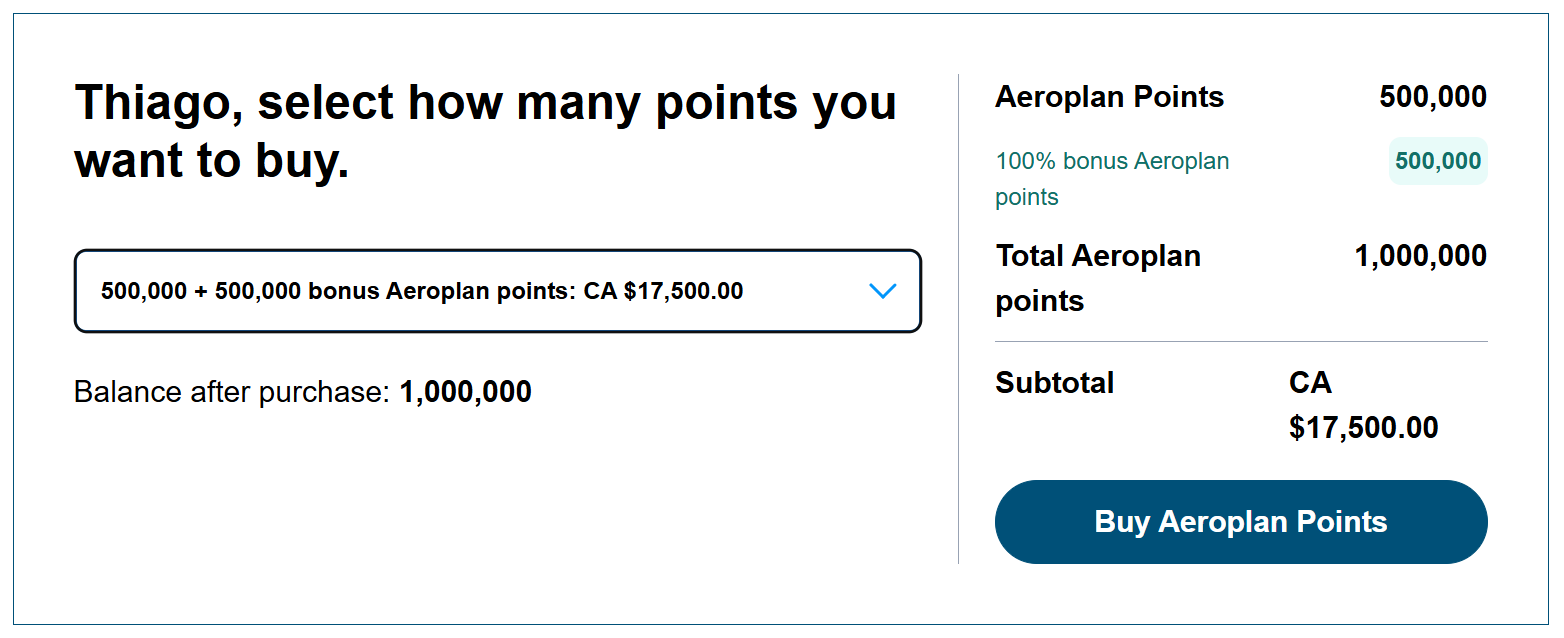This screenshot has width=1564, height=638.
Task: Open the points amount dropdown box
Action: [x=497, y=291]
